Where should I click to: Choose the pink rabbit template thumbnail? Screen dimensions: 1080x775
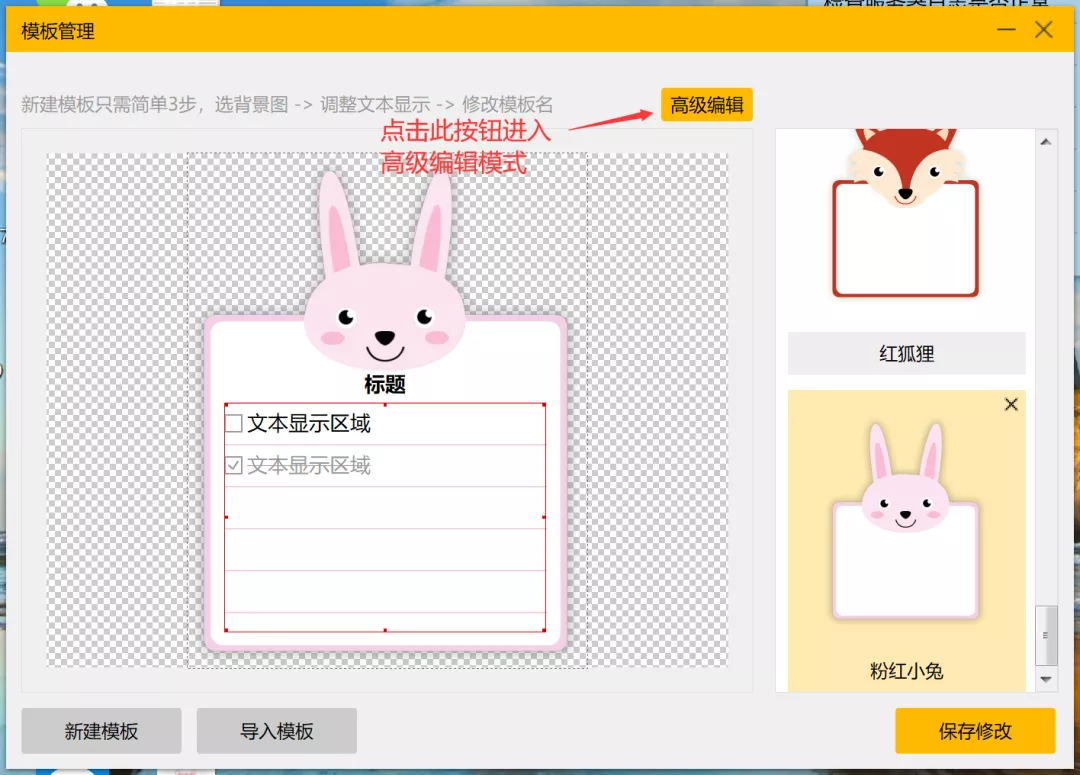coord(906,521)
